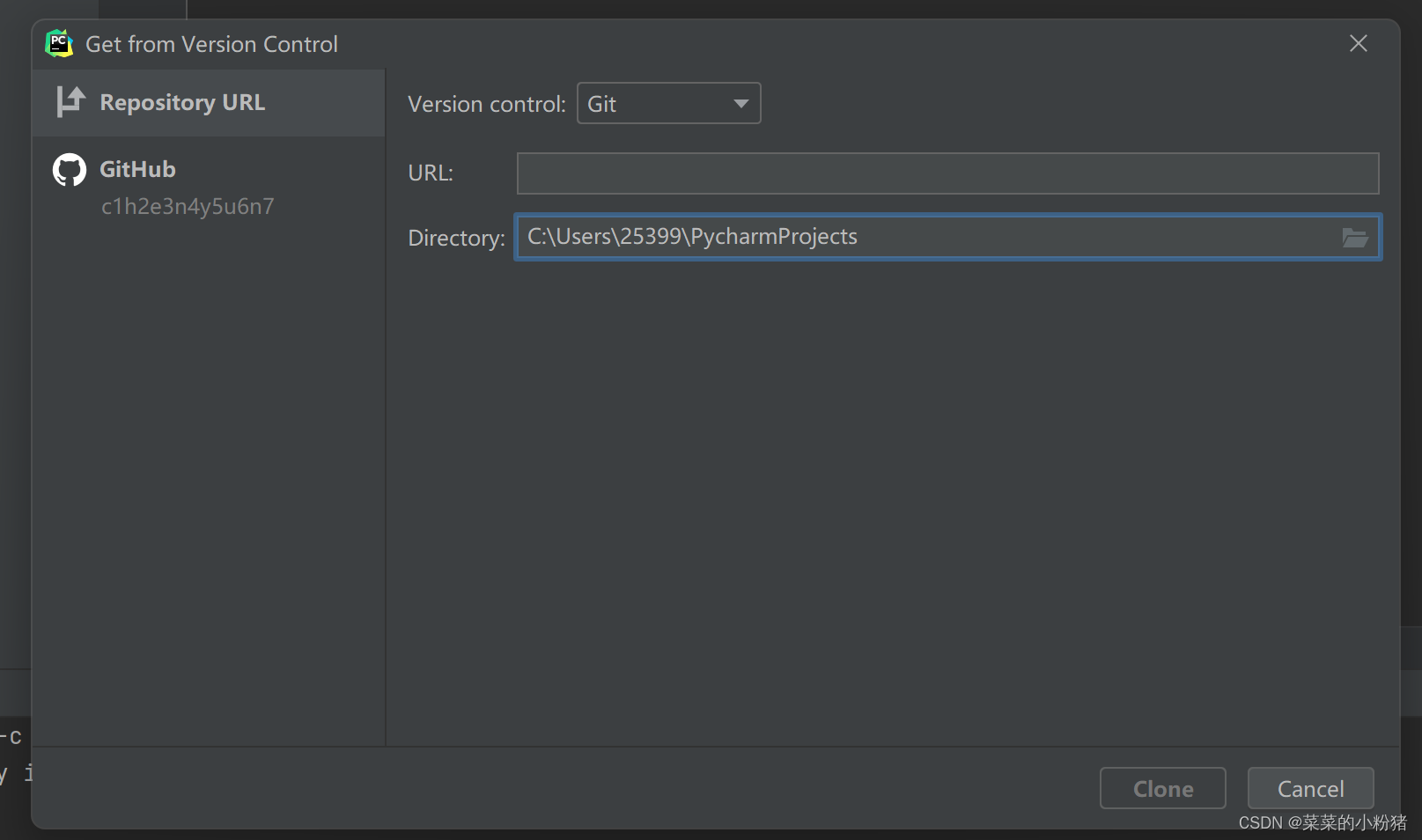Click the GitHub username c1h2e3n4y5u6n7
Screen dimensions: 1422x840
click(x=188, y=206)
